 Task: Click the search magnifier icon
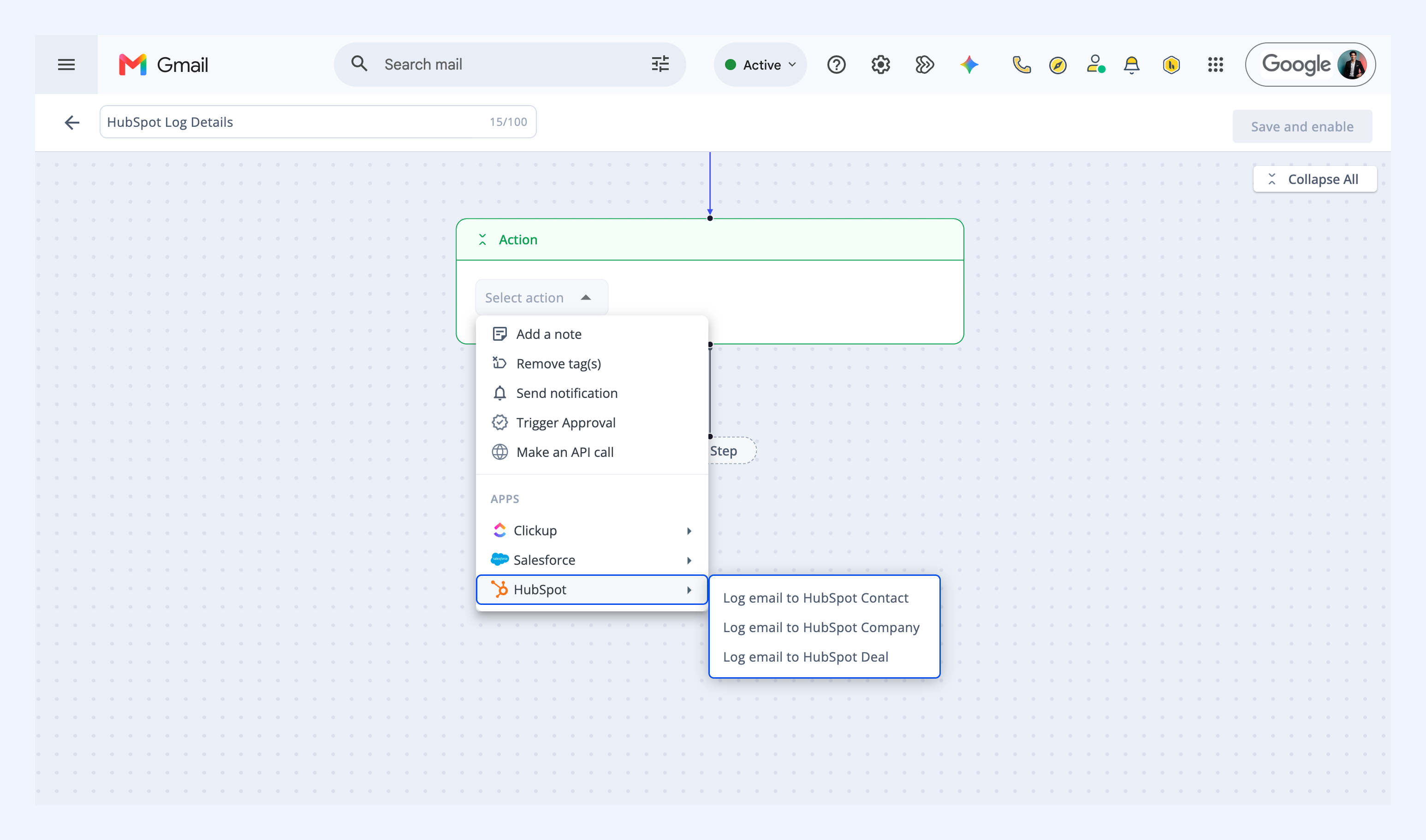[359, 64]
